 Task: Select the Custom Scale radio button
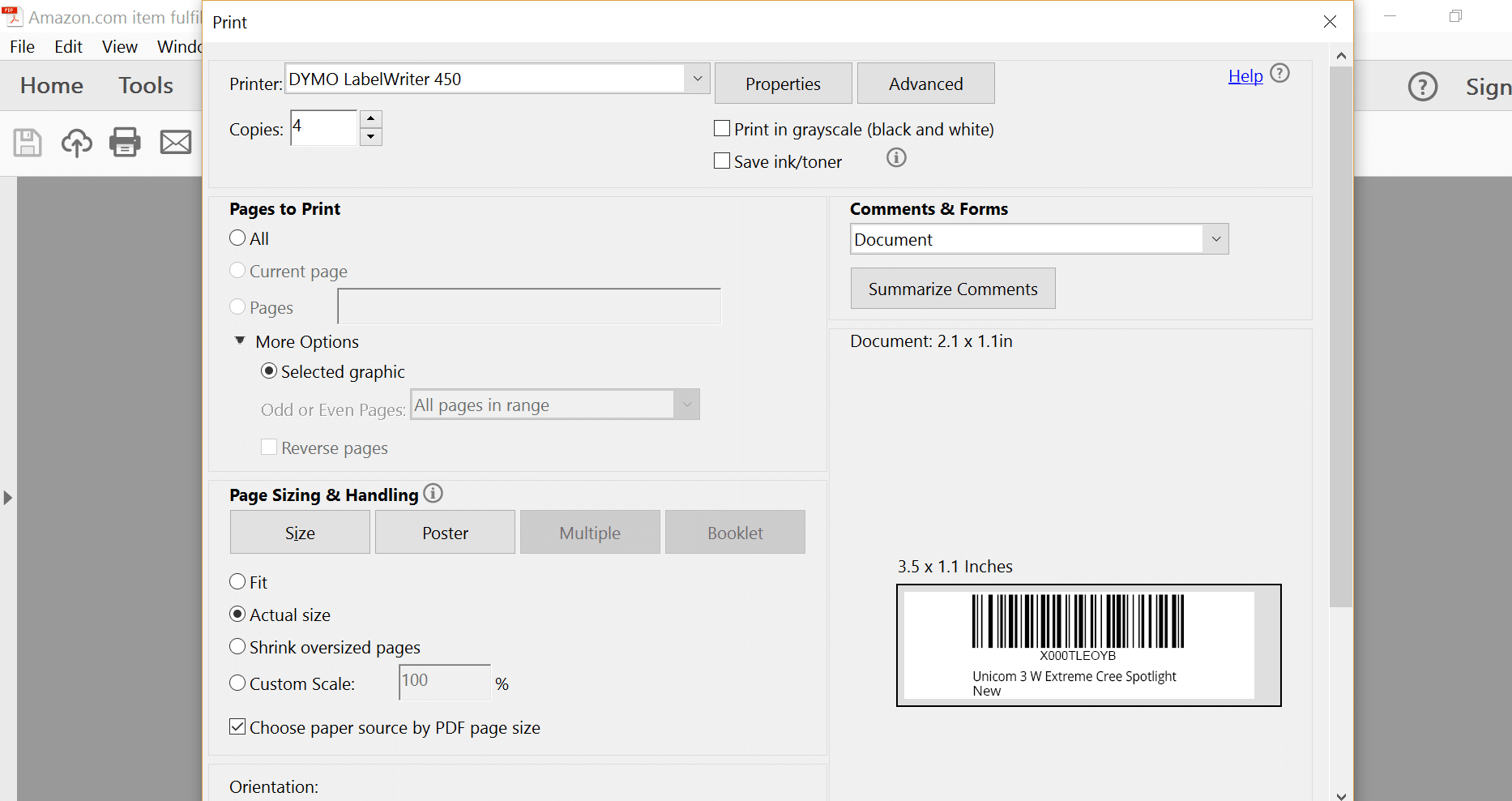[237, 683]
